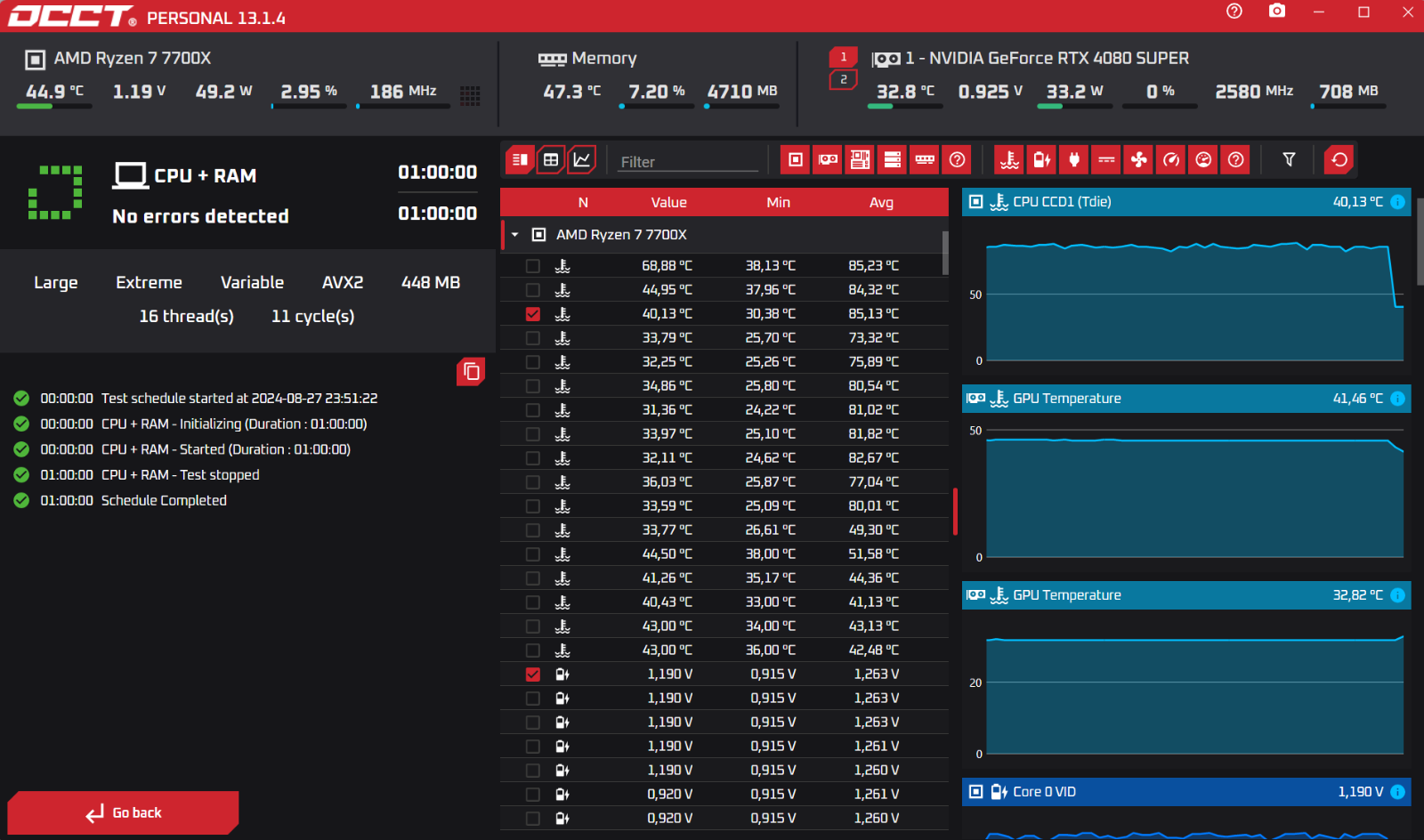This screenshot has height=840, width=1424.
Task: Filter sensors by the memory module icon
Action: (x=925, y=159)
